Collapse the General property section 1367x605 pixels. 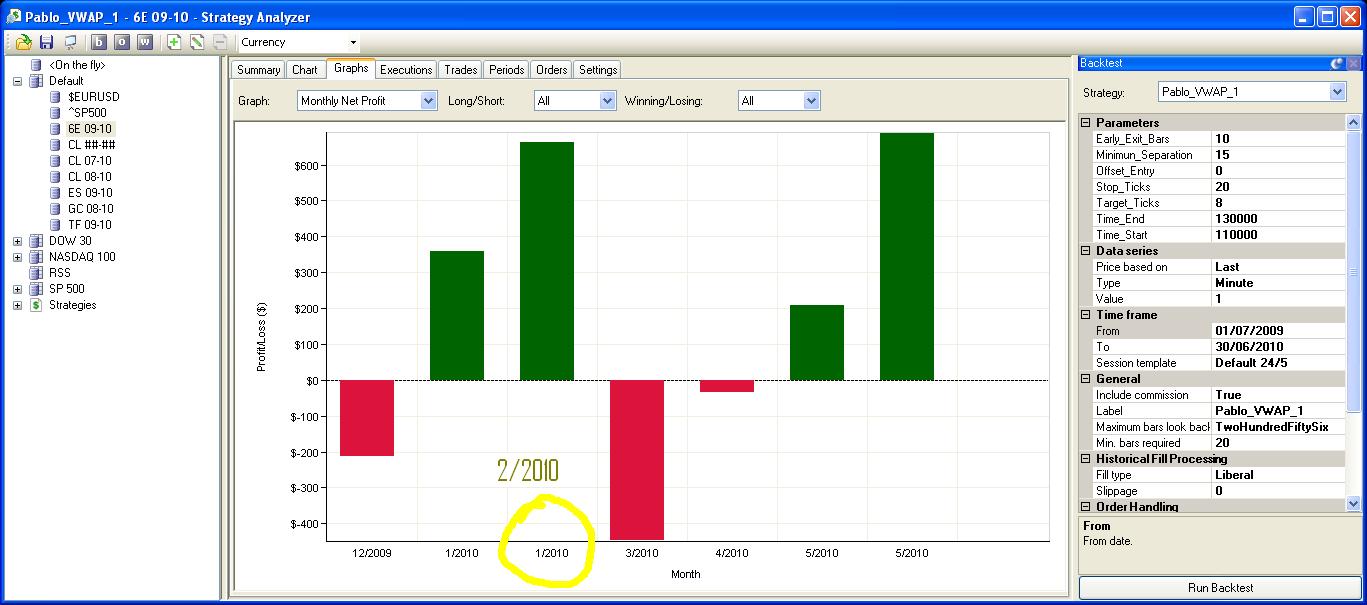coord(1086,379)
